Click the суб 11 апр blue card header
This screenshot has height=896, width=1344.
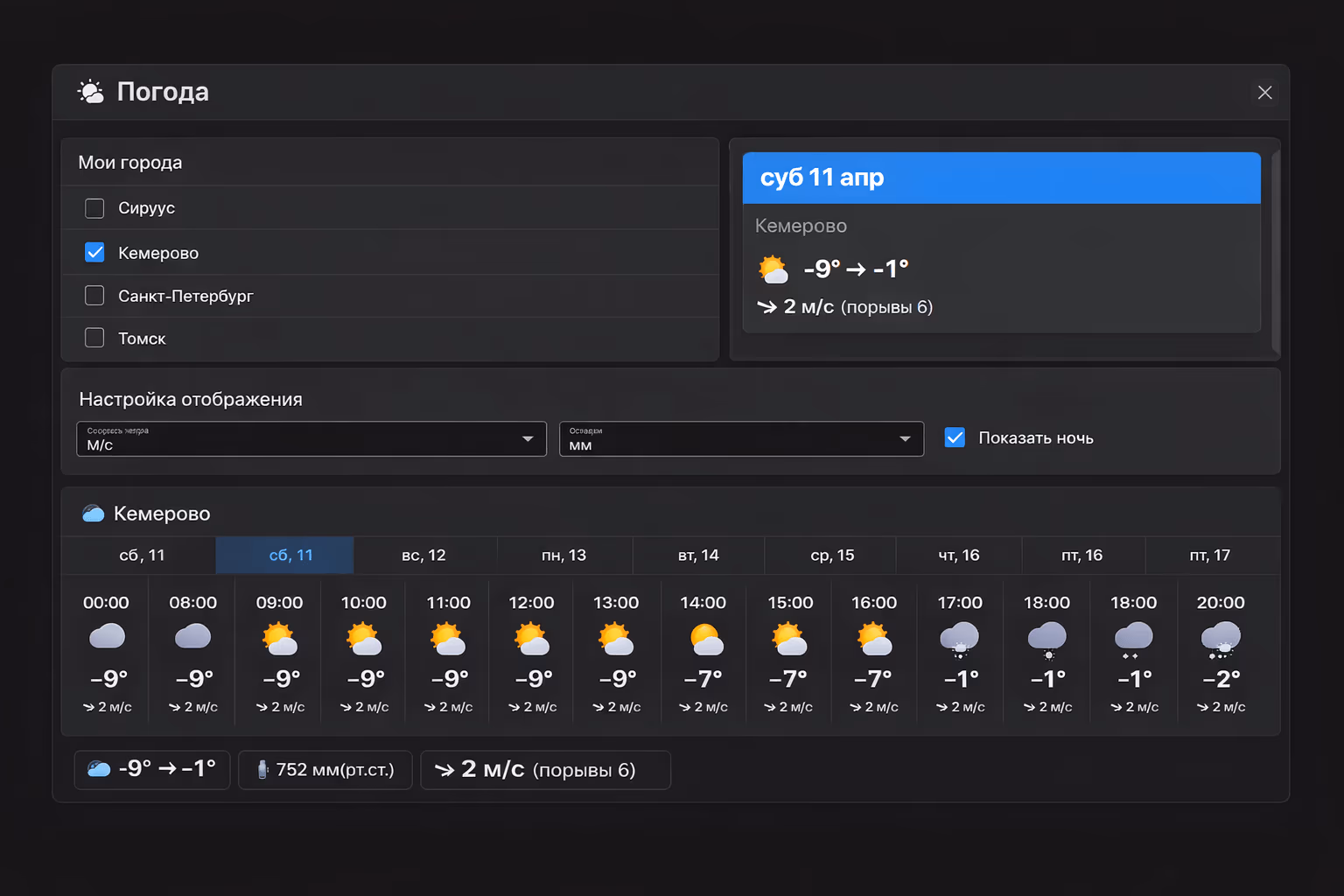(1001, 178)
